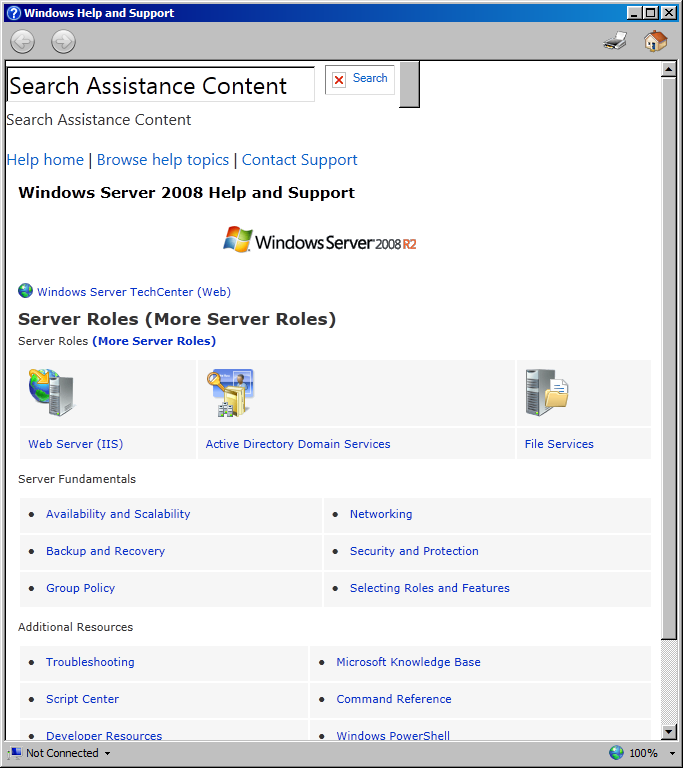Maximize the Help and Support window
The image size is (684, 768).
(x=650, y=13)
